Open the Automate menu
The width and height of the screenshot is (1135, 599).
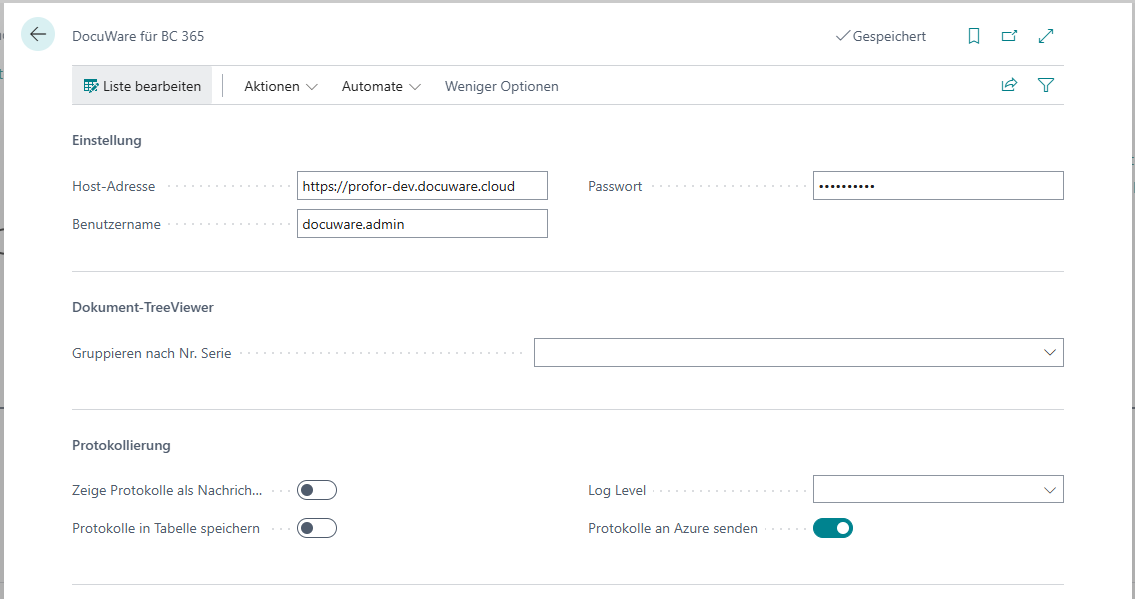pos(381,86)
